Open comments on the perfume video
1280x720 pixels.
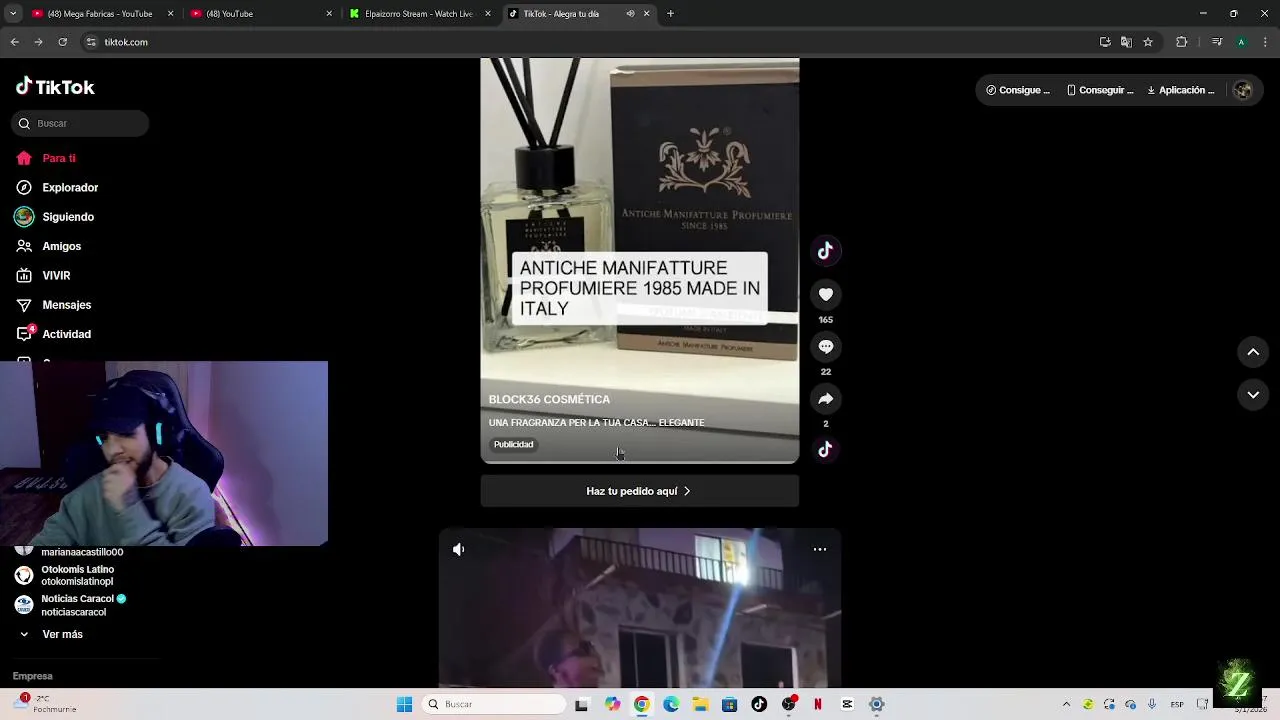coord(826,347)
